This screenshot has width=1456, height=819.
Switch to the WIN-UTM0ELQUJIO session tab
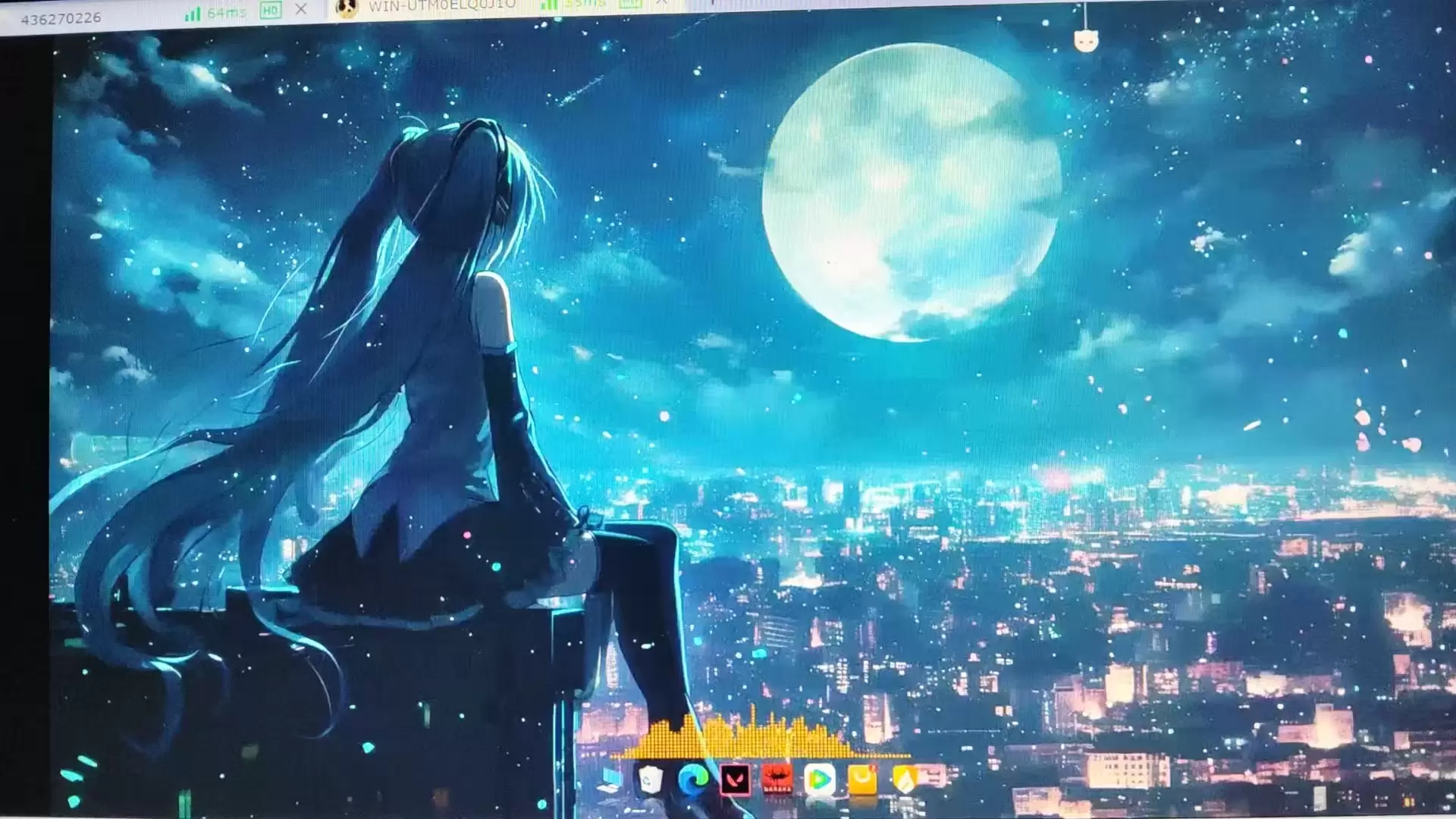coord(441,5)
